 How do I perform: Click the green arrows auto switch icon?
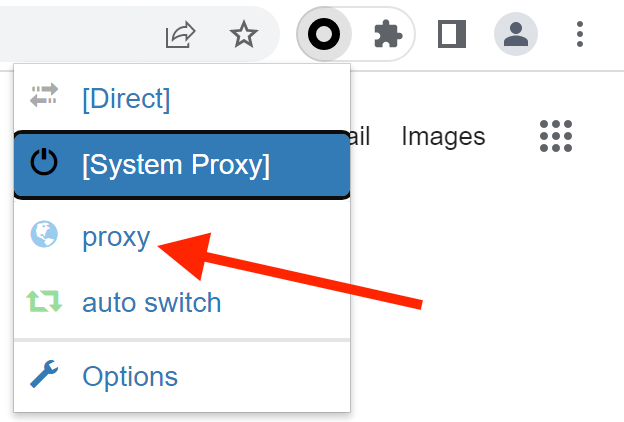point(45,301)
